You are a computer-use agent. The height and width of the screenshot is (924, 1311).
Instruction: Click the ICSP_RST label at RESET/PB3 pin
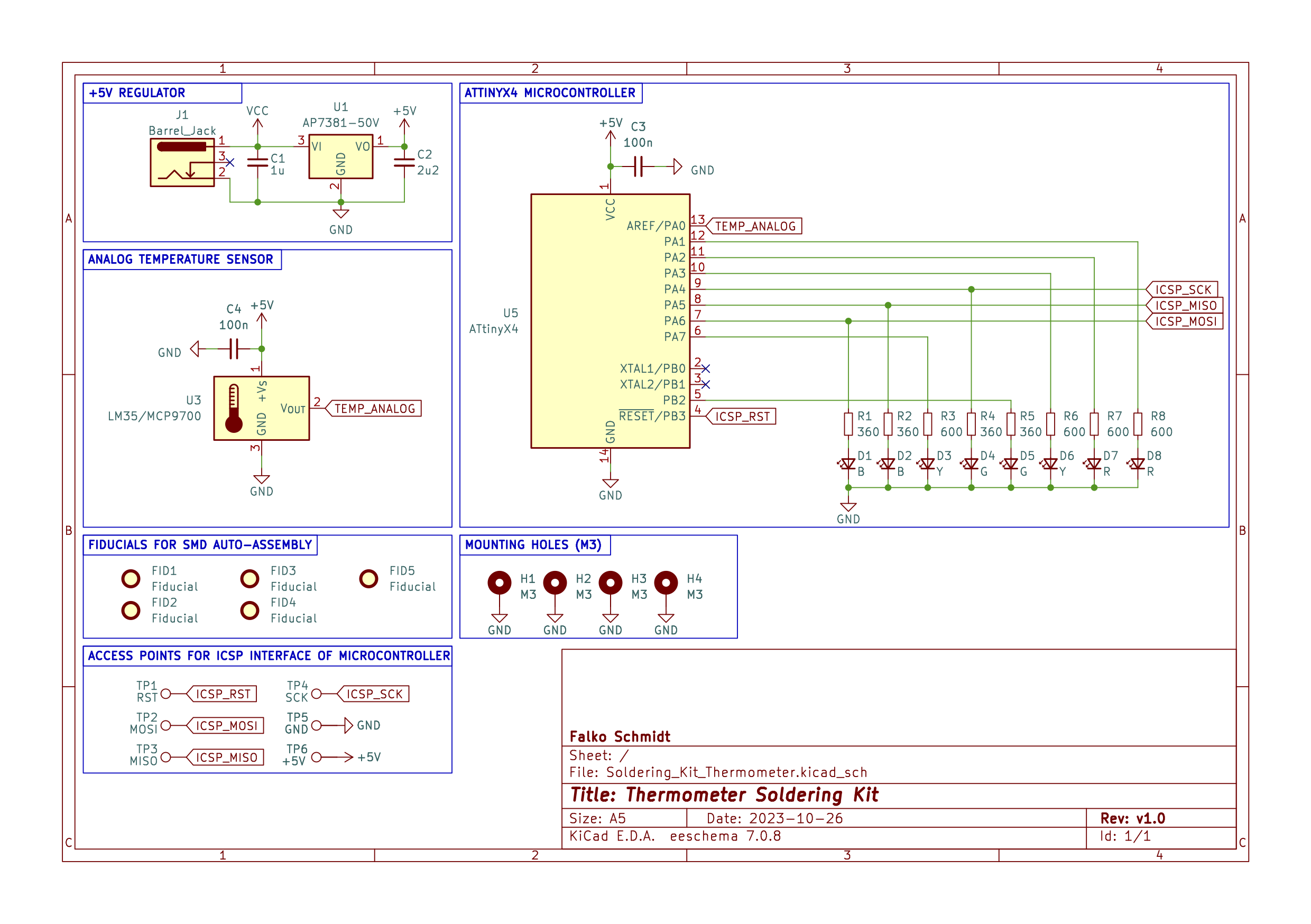coord(742,417)
